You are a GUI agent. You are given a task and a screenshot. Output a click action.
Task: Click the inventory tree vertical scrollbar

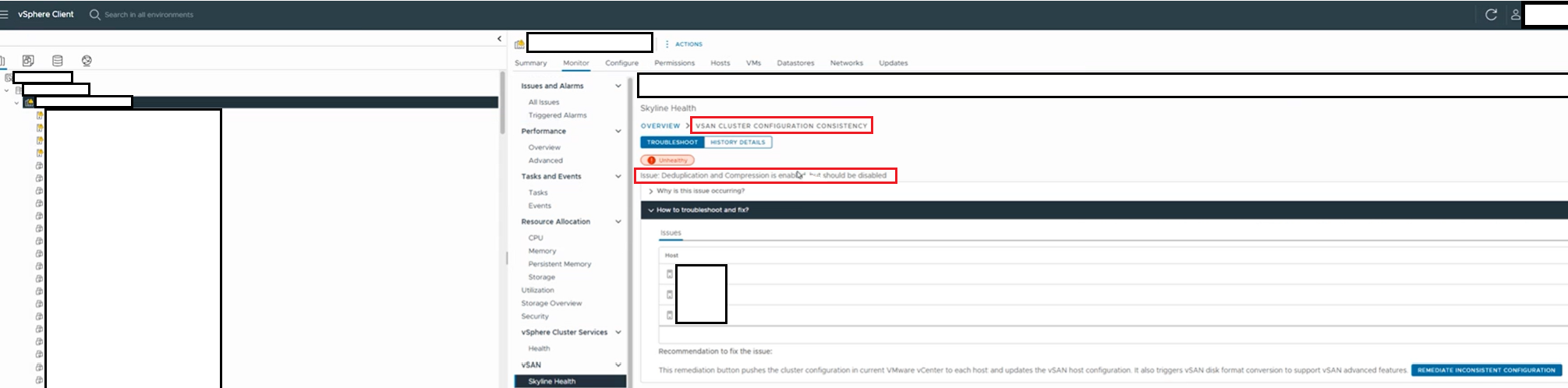[x=501, y=103]
